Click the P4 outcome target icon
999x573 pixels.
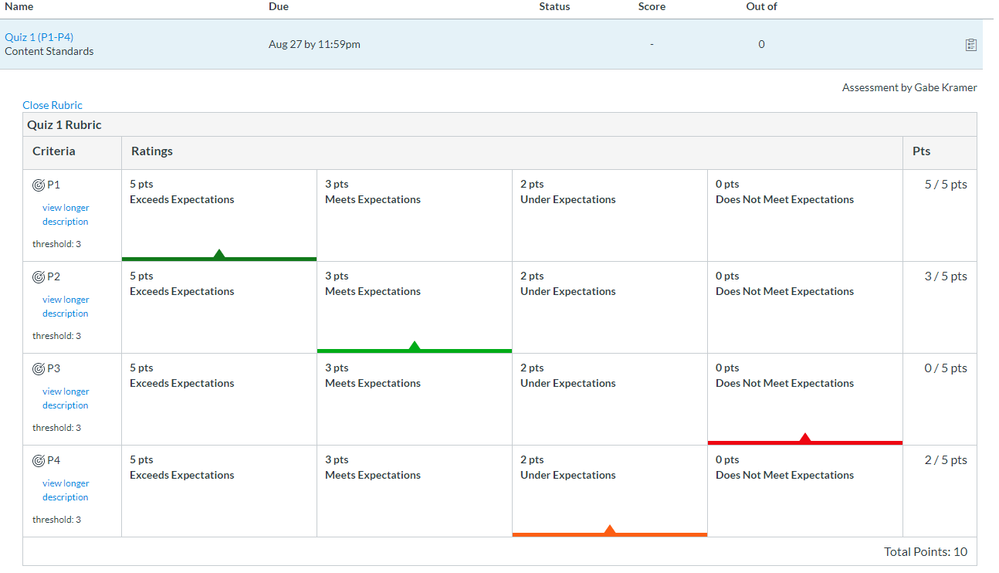[x=39, y=461]
